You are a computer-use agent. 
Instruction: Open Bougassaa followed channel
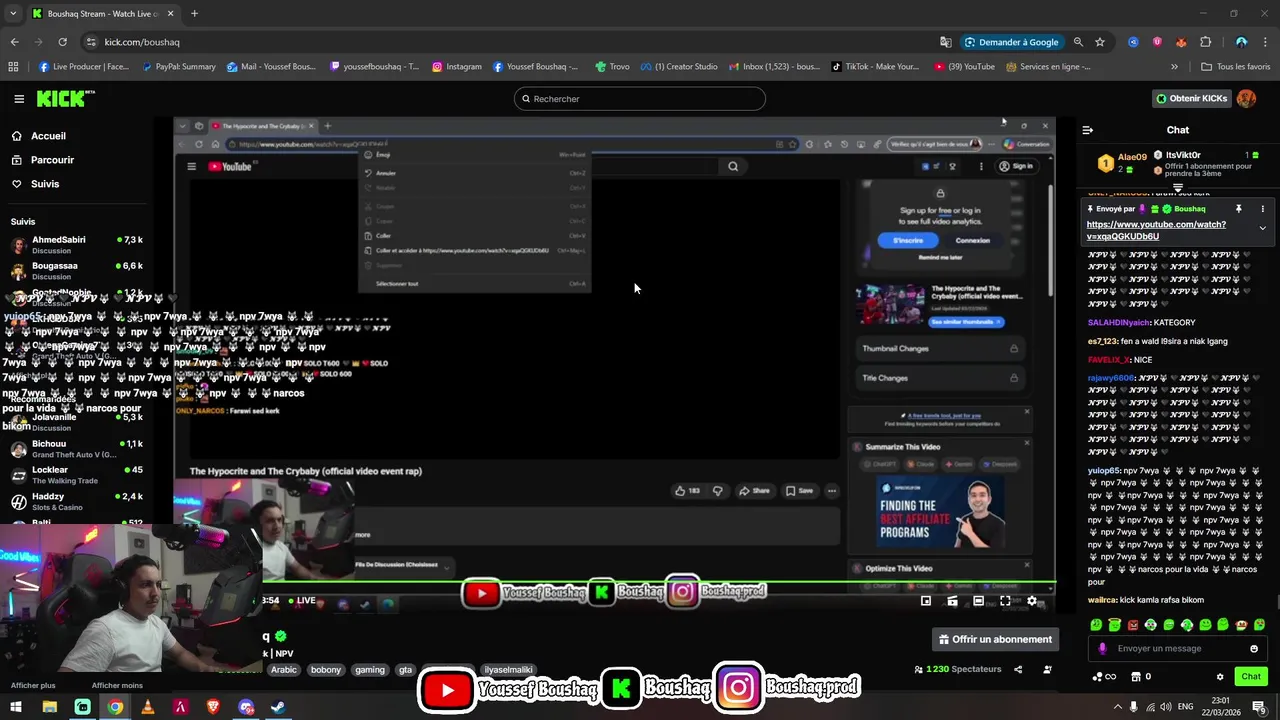78,271
